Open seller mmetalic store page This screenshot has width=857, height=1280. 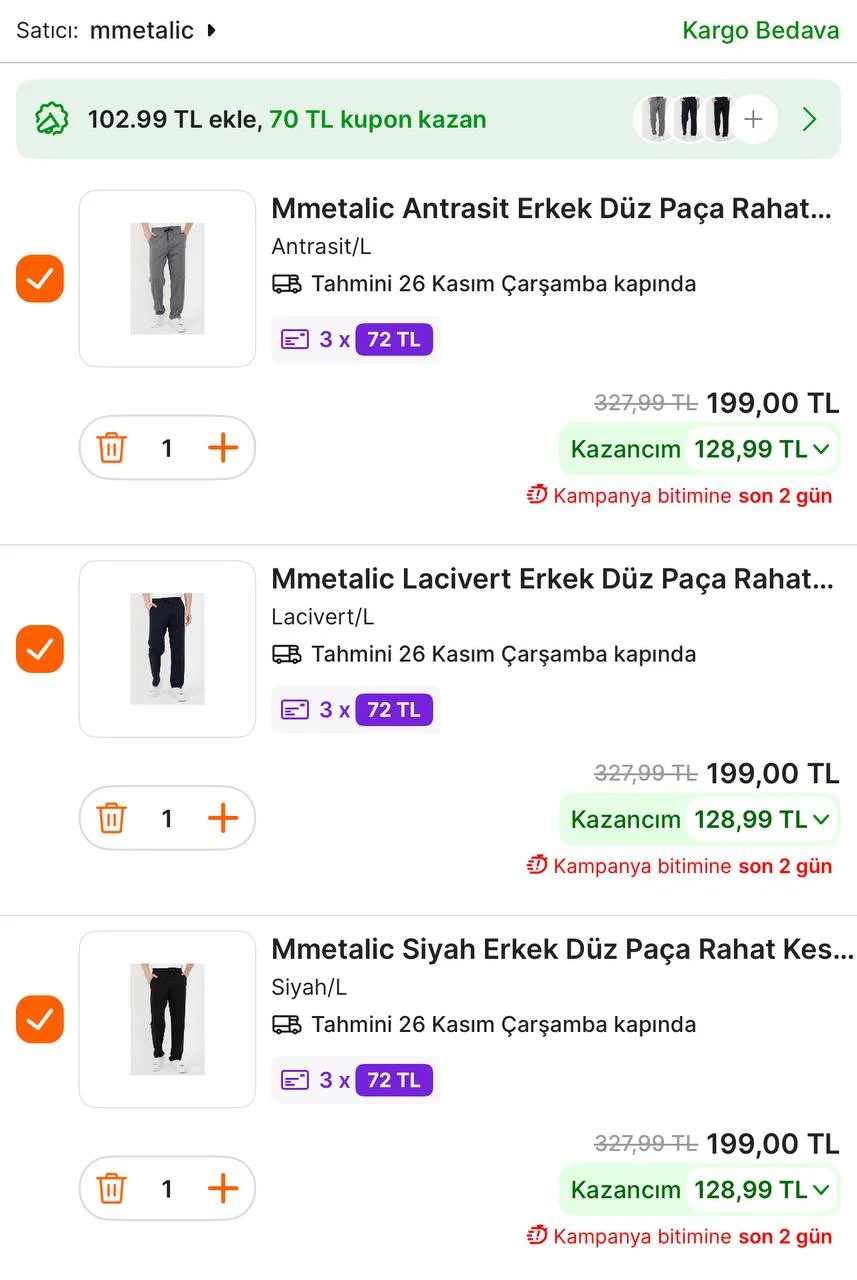coord(152,30)
